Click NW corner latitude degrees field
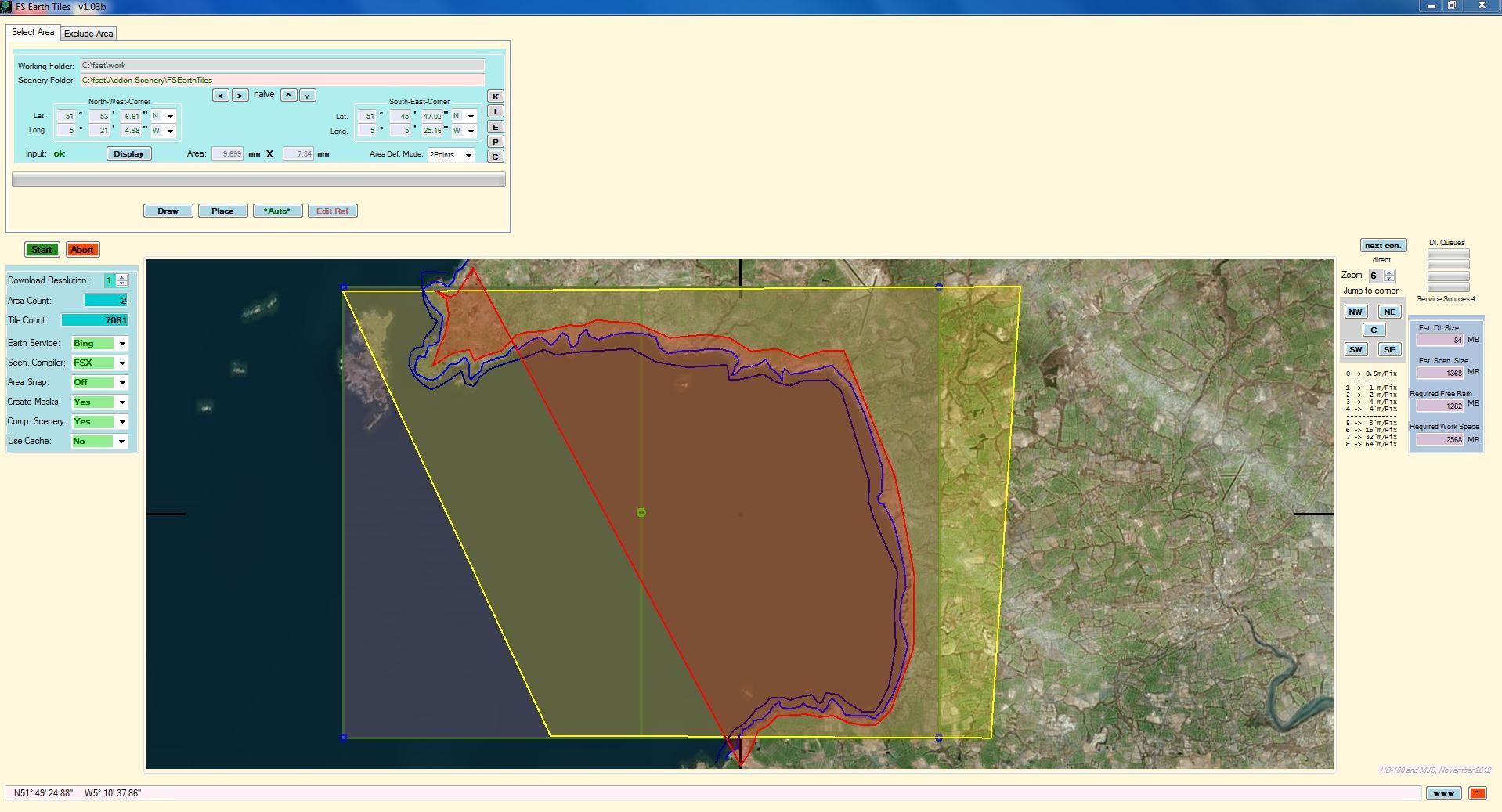 pos(66,116)
